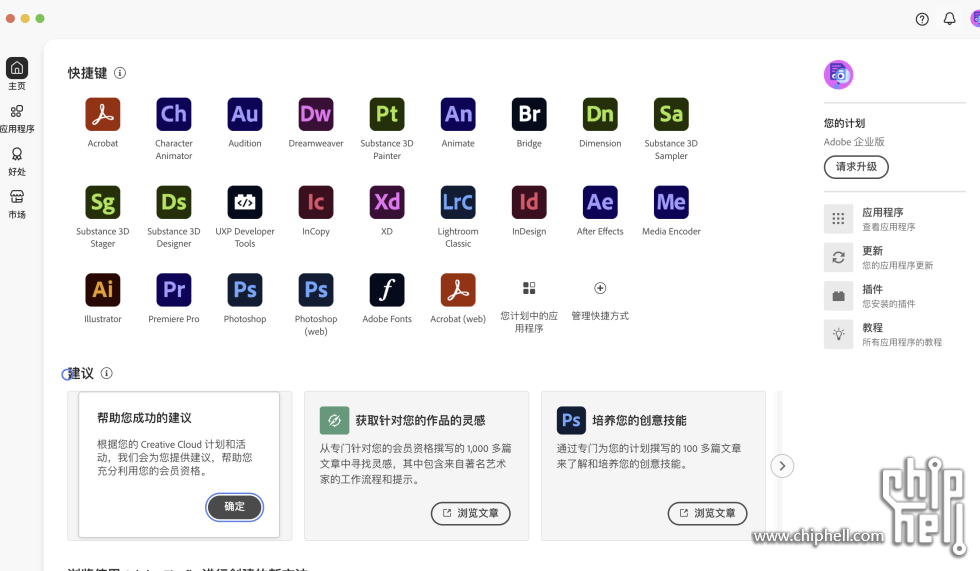
Task: Click the Ps icon on 培养您的创意技能 card
Action: click(x=571, y=420)
